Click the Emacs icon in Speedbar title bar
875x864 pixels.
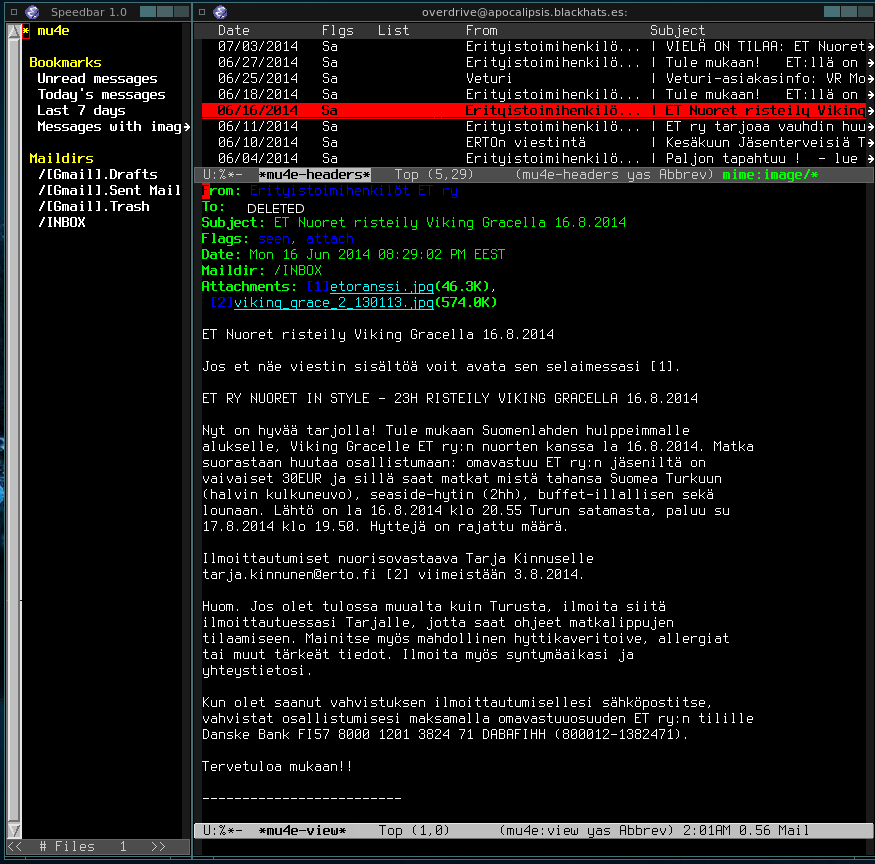[x=32, y=12]
